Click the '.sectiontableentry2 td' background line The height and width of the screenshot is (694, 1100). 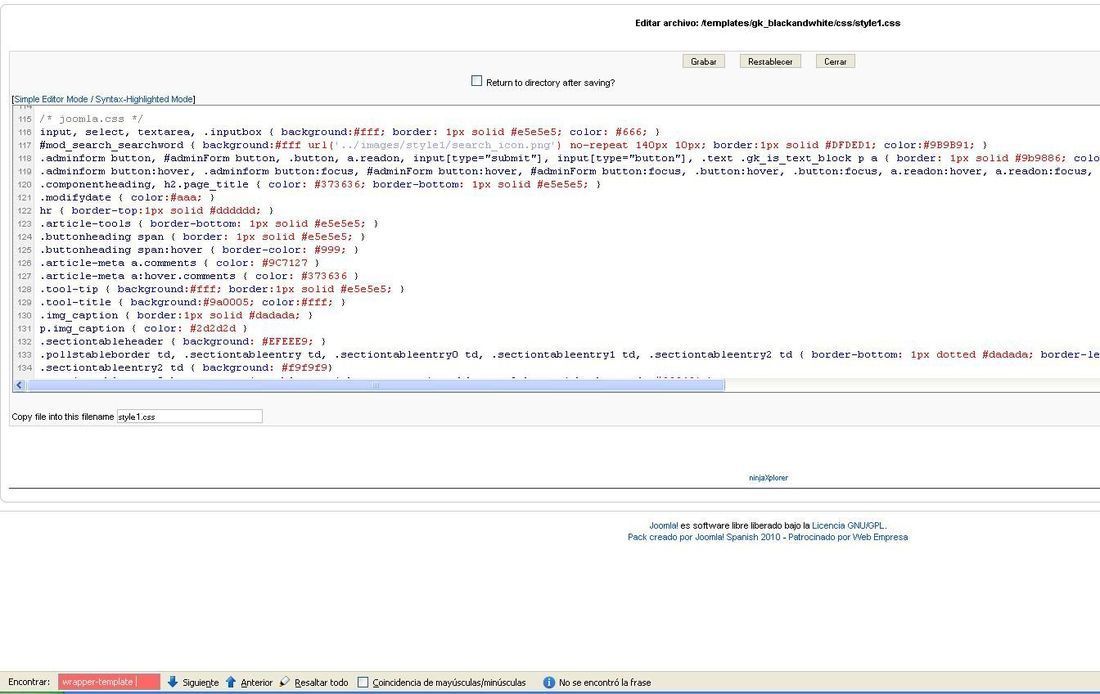186,368
